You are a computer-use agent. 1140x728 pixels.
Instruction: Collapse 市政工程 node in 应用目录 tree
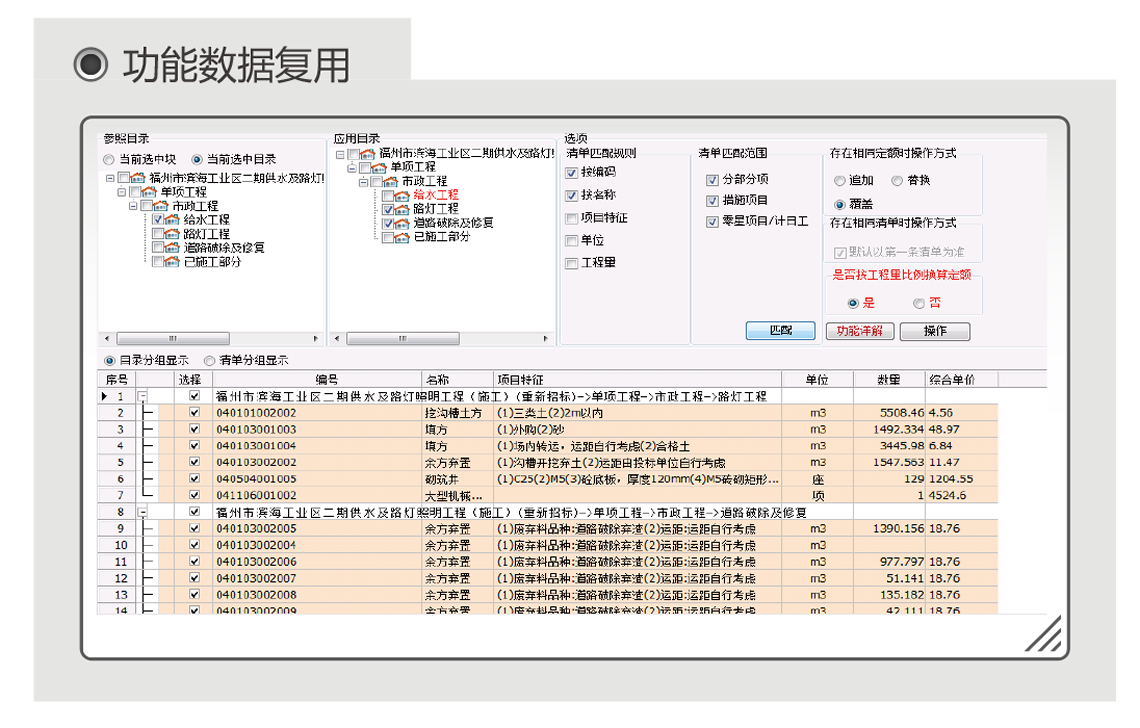tap(364, 181)
